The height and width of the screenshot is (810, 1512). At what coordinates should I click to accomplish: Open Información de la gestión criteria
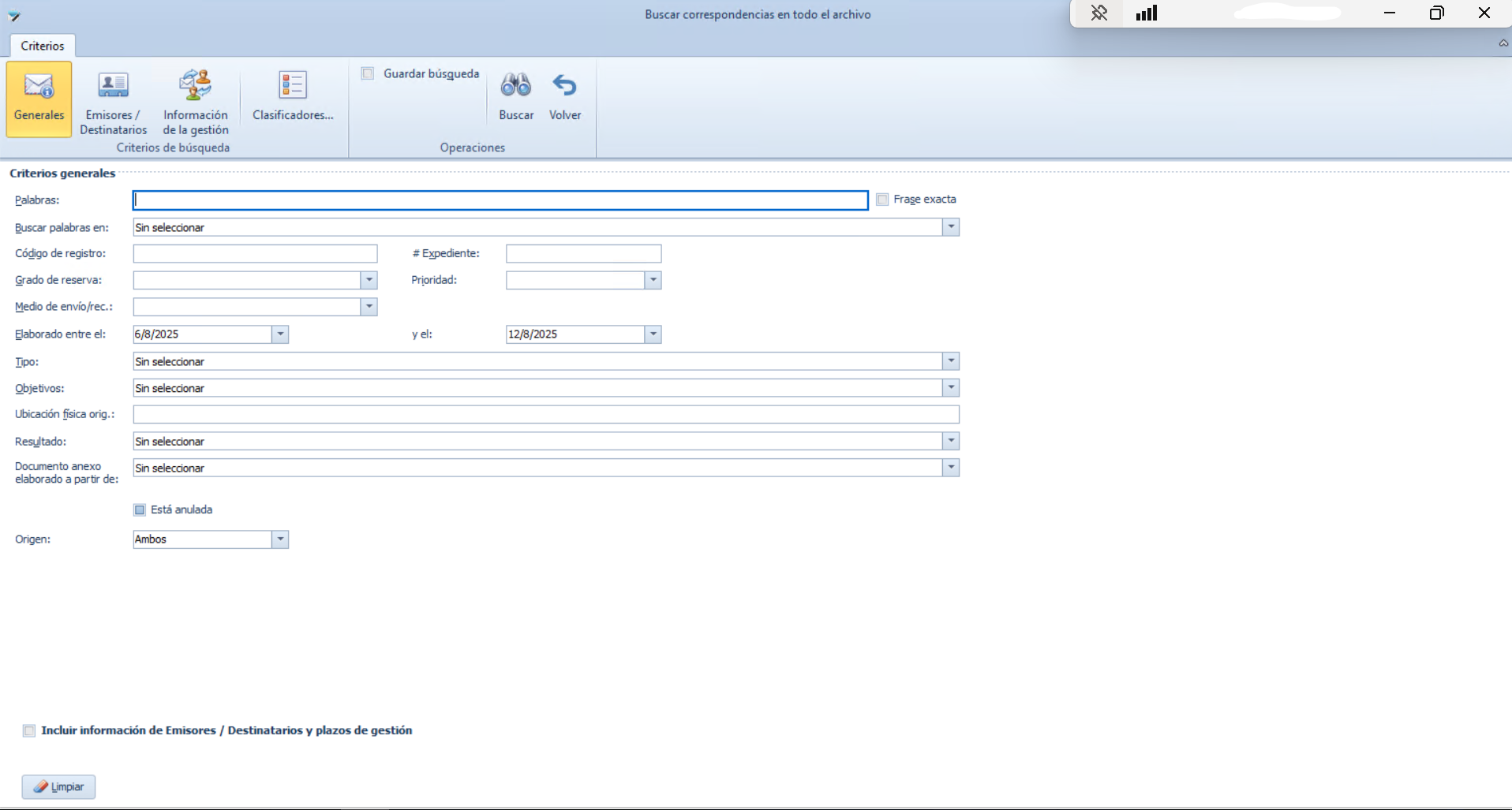tap(195, 99)
